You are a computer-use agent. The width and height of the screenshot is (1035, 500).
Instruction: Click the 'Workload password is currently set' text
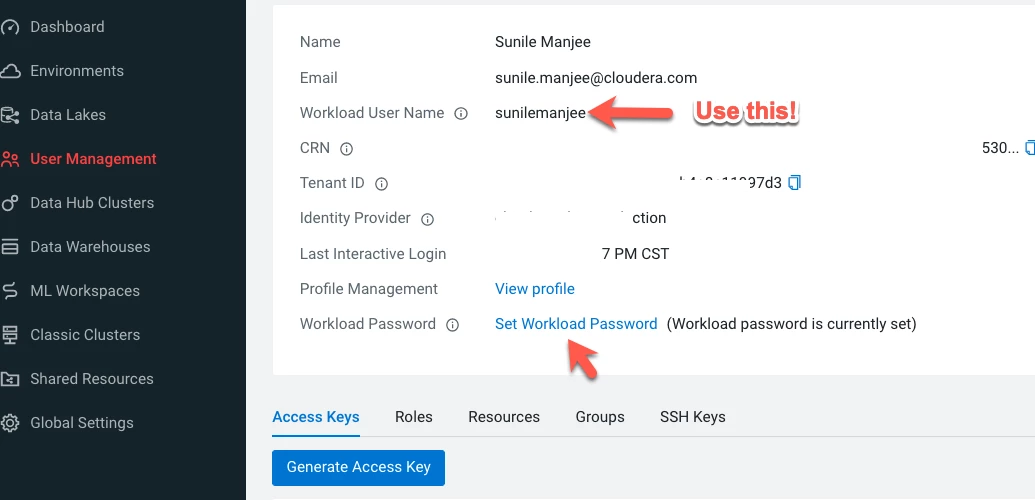(791, 324)
